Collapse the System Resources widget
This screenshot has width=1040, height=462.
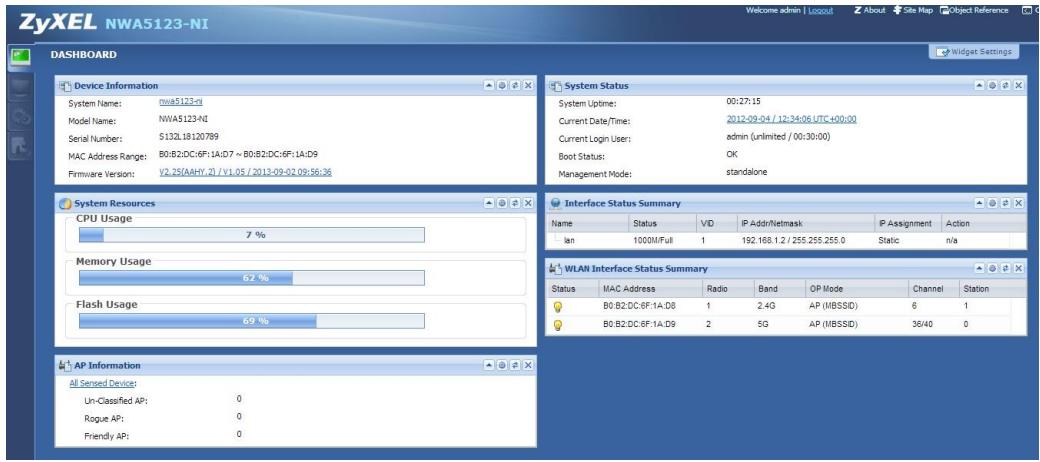click(489, 203)
